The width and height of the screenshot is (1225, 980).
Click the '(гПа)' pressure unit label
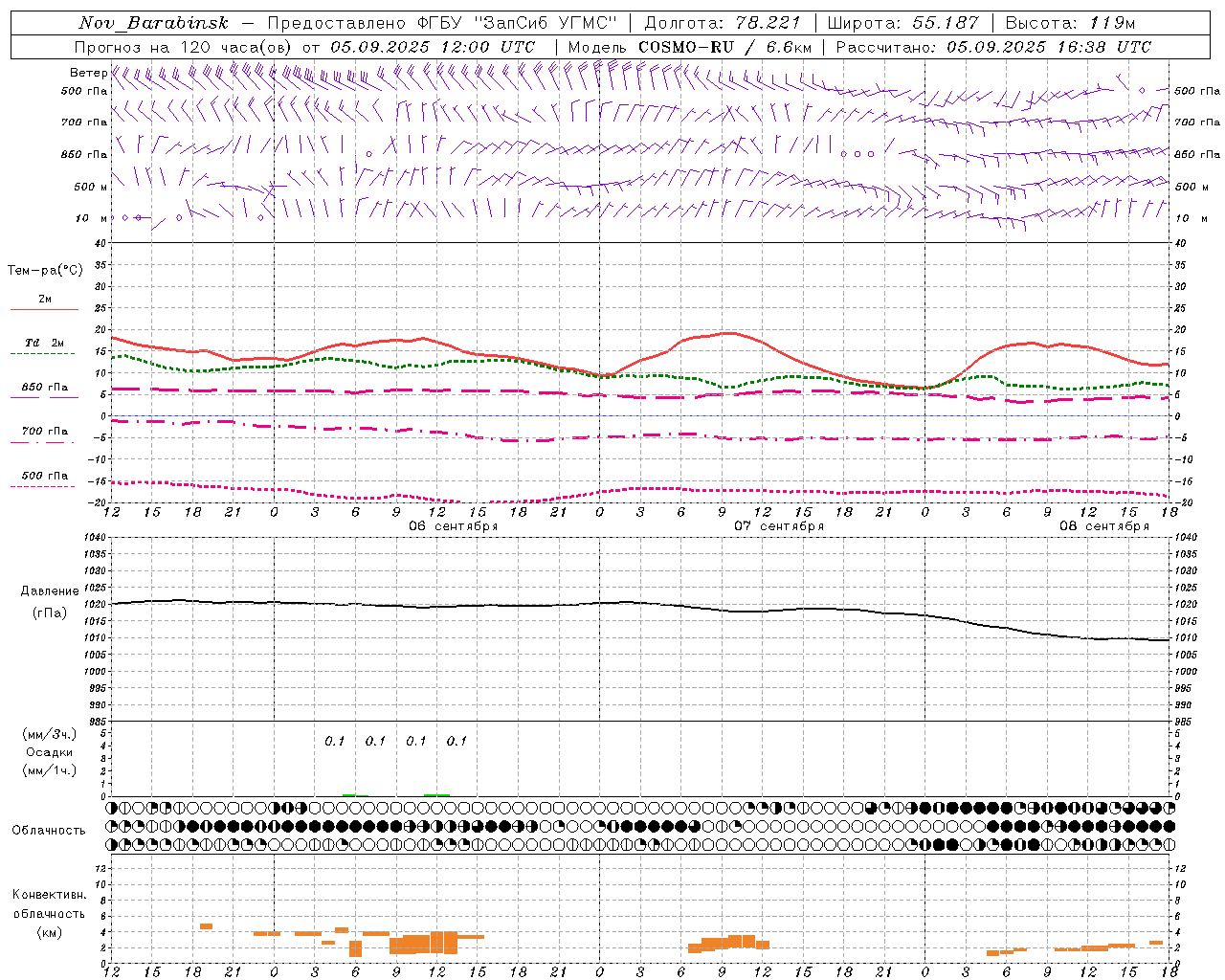point(50,613)
